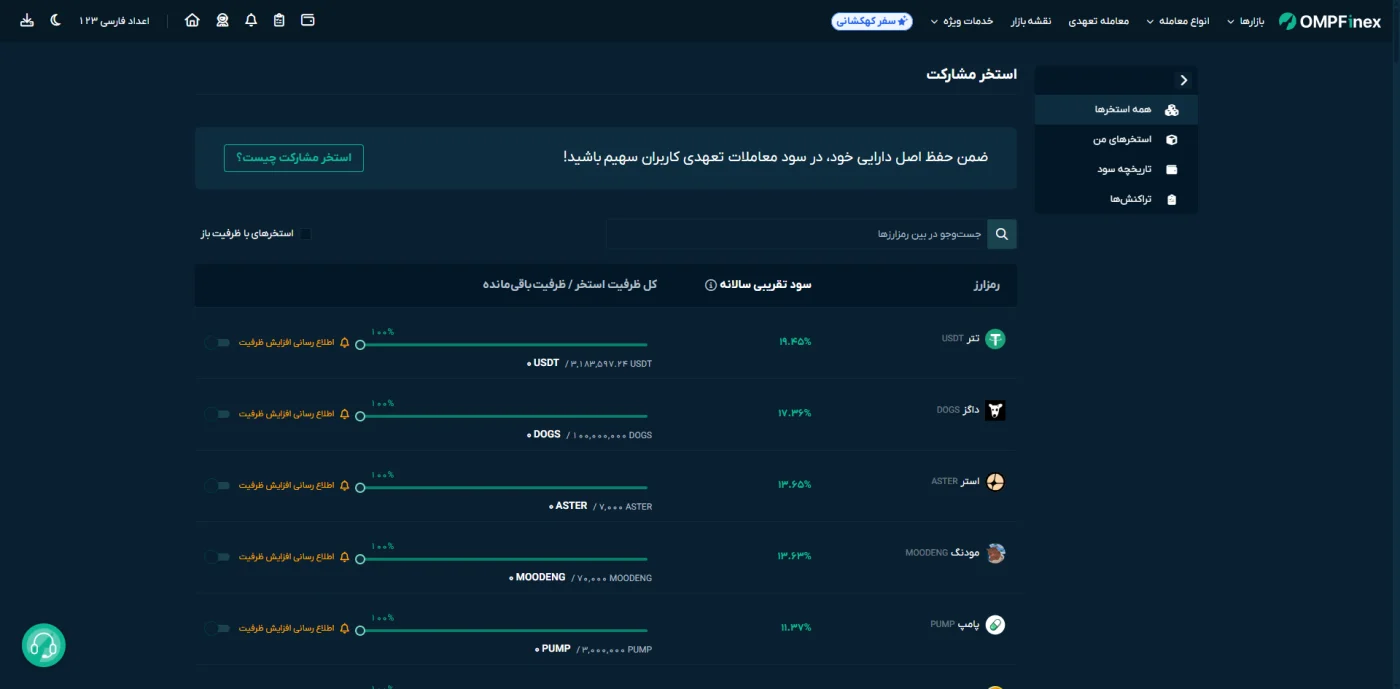Screen dimensions: 1400x689
Task: Open the wallet icon in top bar
Action: point(308,20)
